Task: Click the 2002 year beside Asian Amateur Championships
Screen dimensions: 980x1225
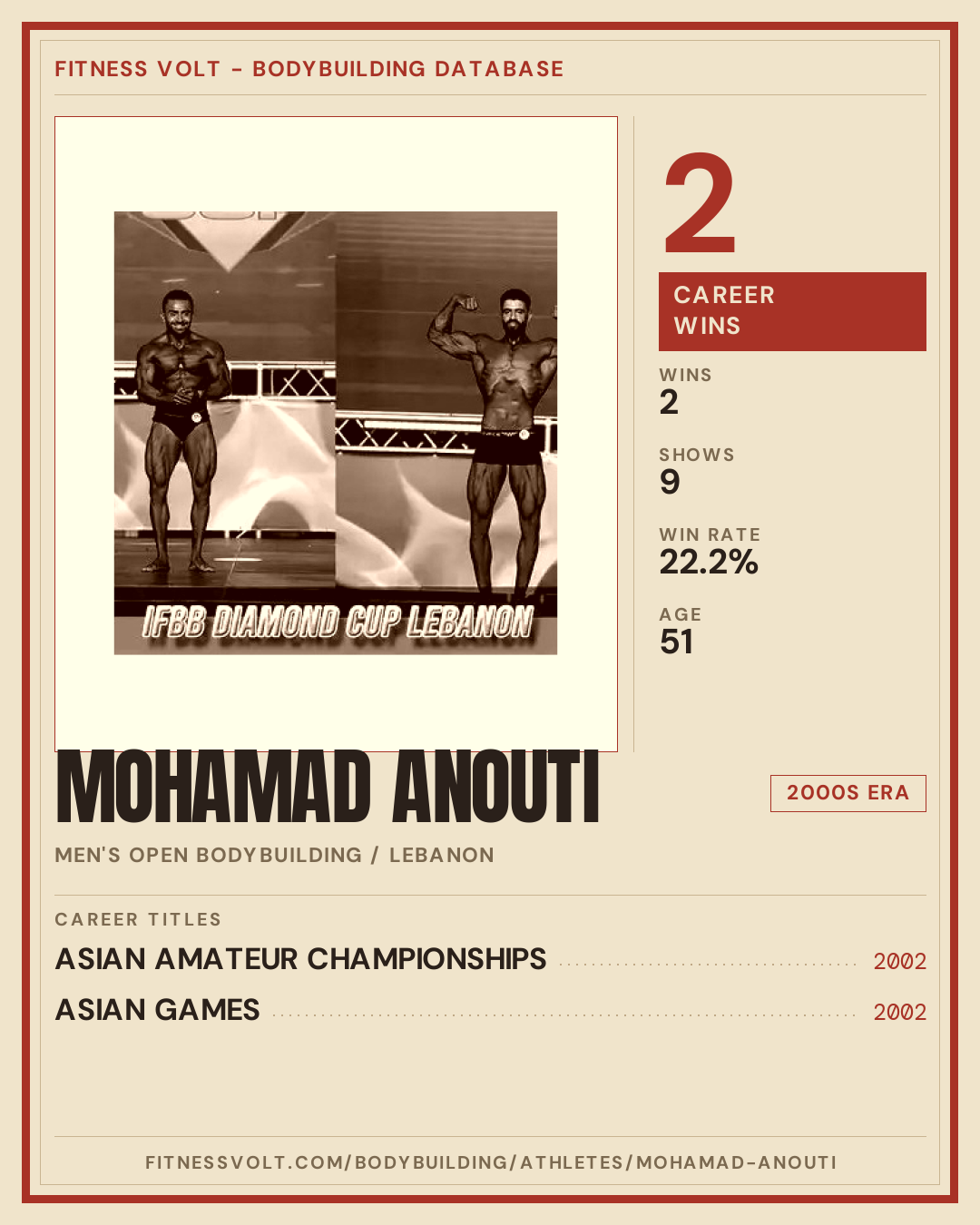Action: [899, 962]
